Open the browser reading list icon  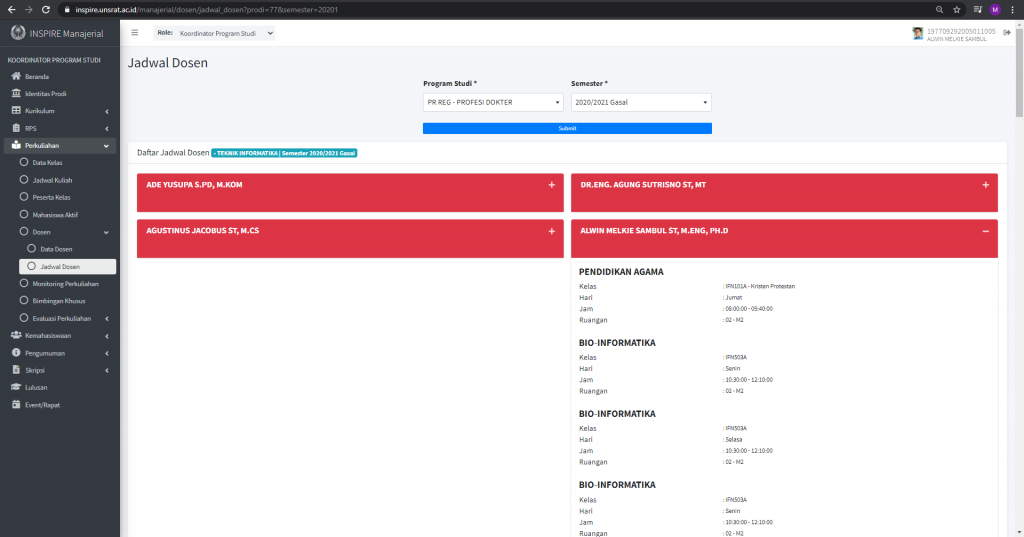(978, 9)
